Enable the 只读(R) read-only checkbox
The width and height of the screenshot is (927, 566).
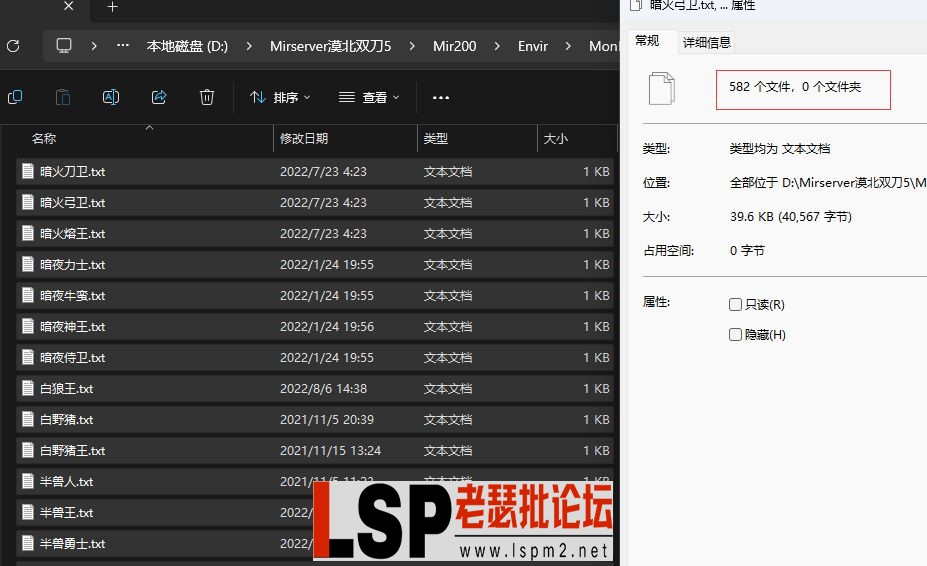coord(735,305)
